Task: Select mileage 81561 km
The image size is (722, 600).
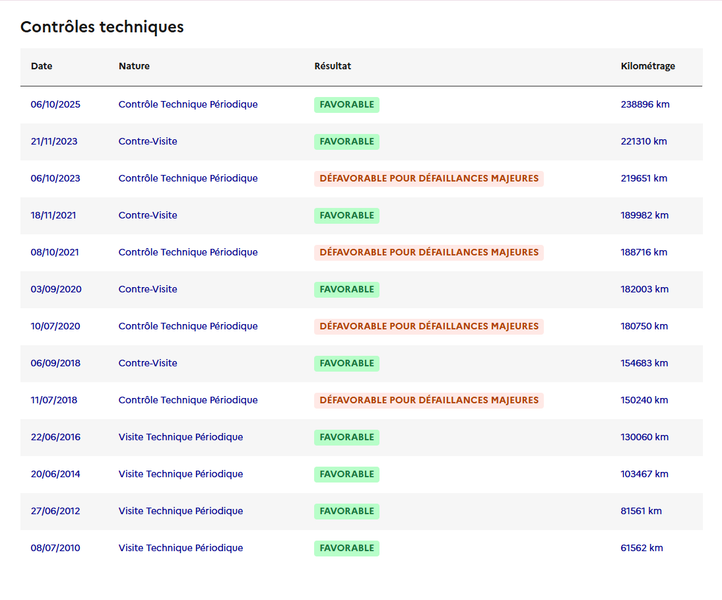Action: (x=641, y=511)
